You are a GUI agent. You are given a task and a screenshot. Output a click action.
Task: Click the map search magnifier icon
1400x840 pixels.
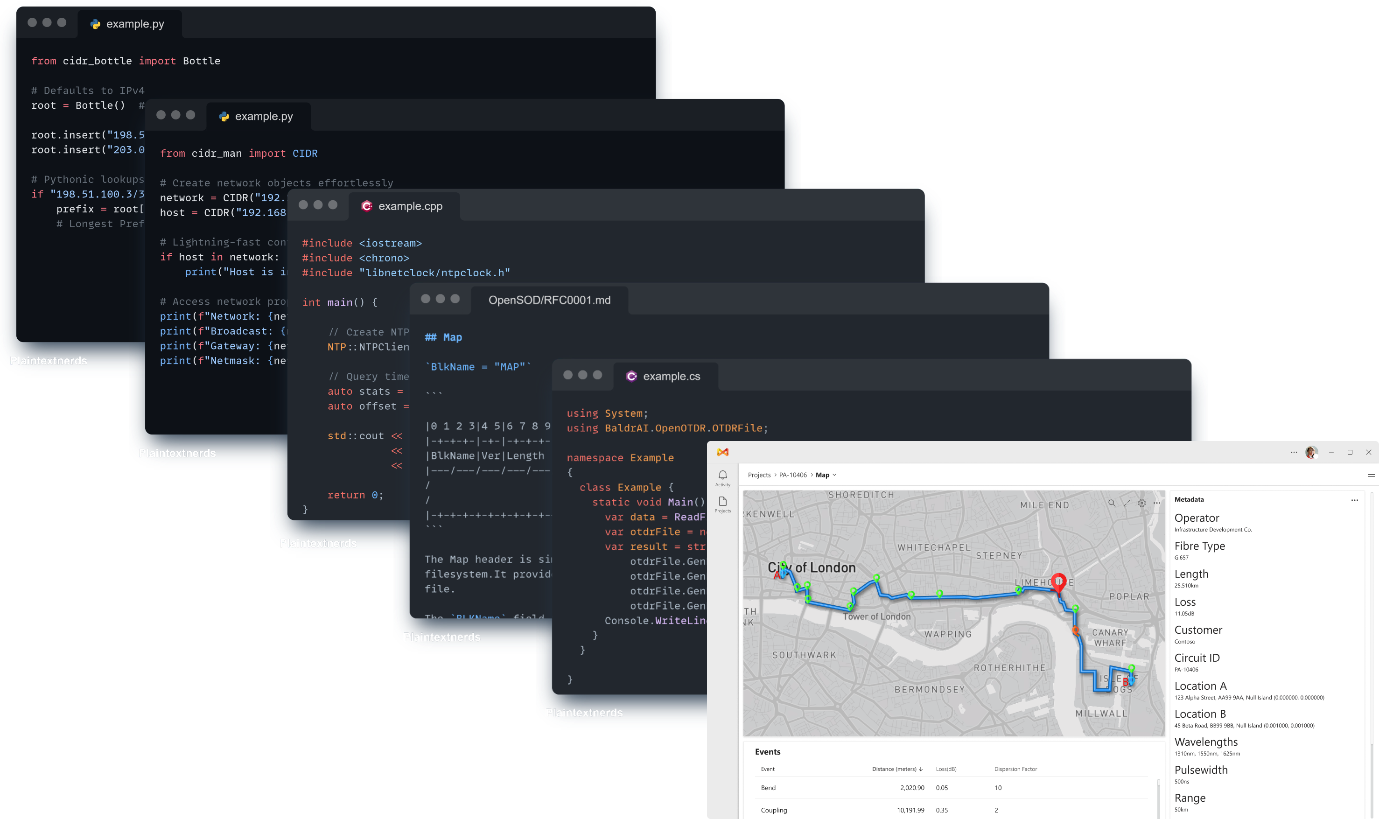(1112, 503)
